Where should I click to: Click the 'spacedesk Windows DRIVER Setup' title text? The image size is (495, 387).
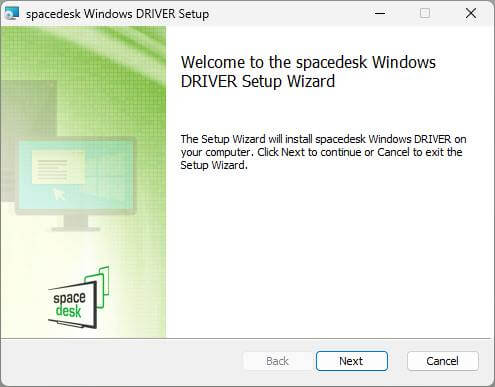tap(117, 14)
